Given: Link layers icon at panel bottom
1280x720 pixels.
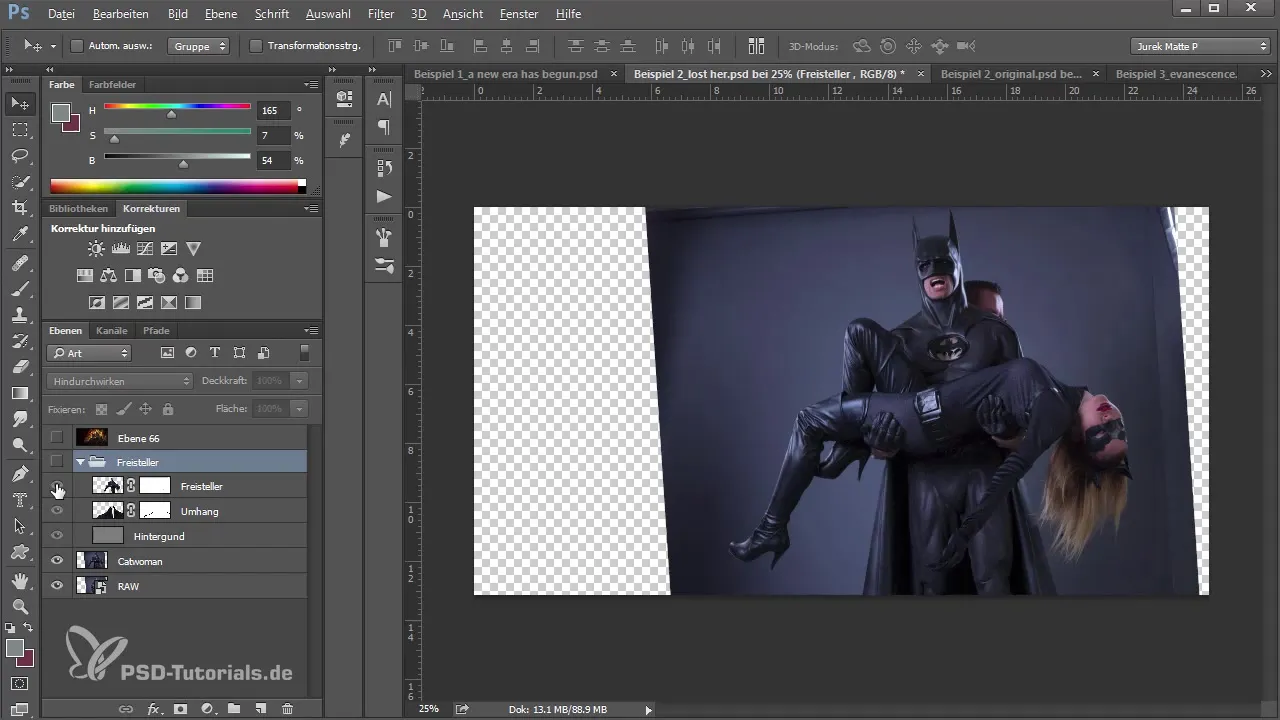Looking at the screenshot, I should point(126,708).
